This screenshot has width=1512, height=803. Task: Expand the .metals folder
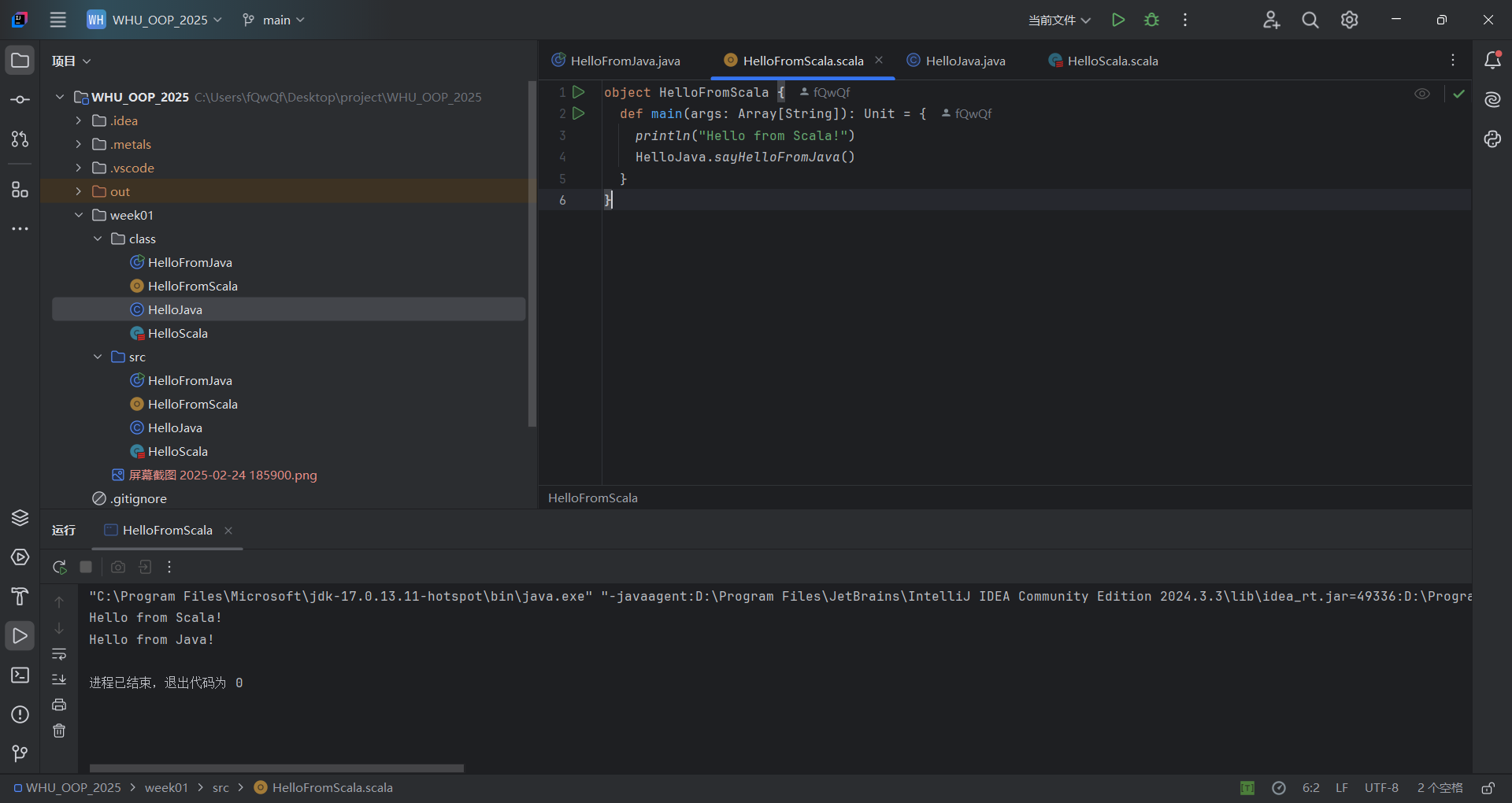coord(78,144)
